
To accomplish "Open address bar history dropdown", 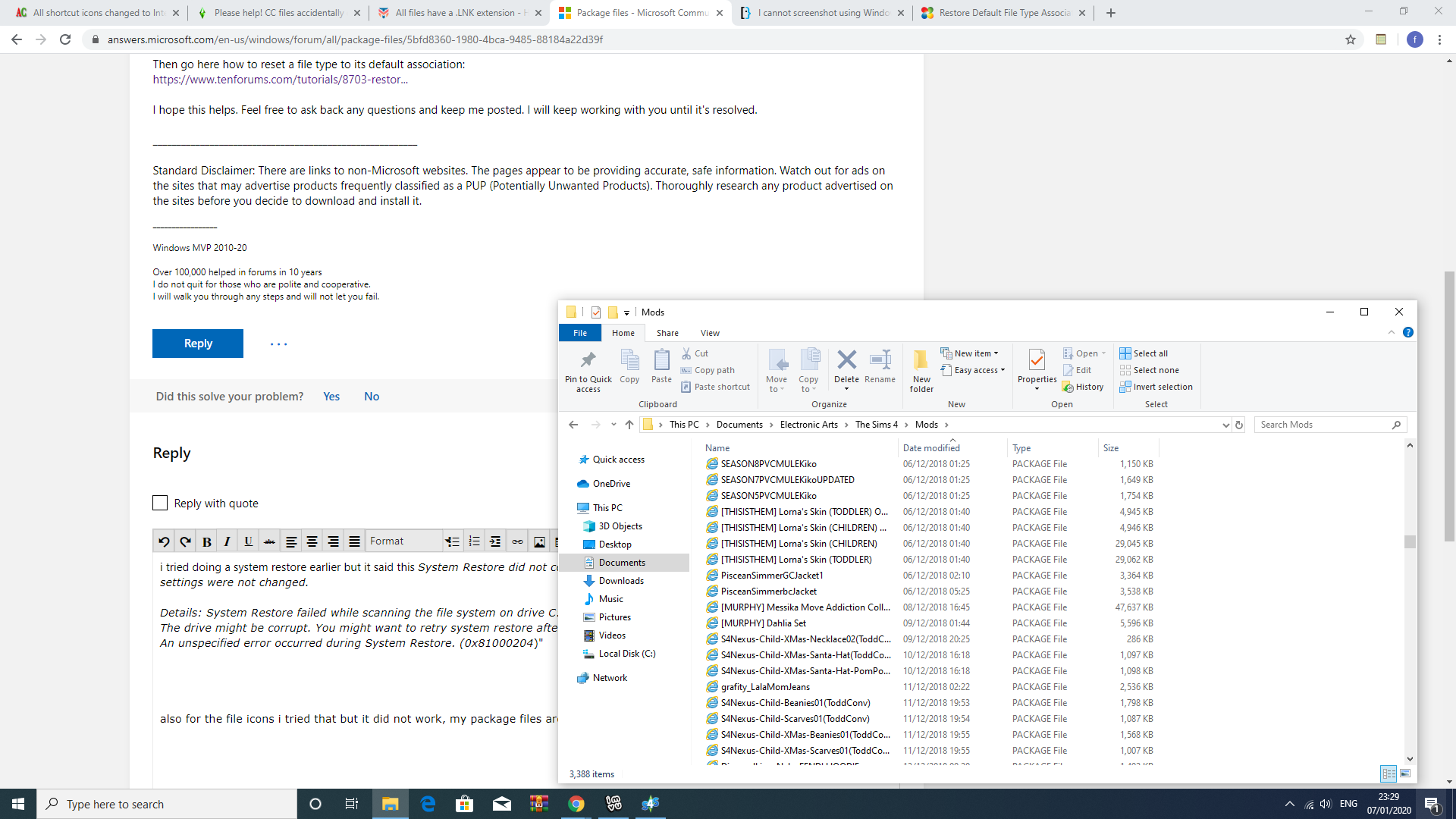I will click(x=1225, y=425).
